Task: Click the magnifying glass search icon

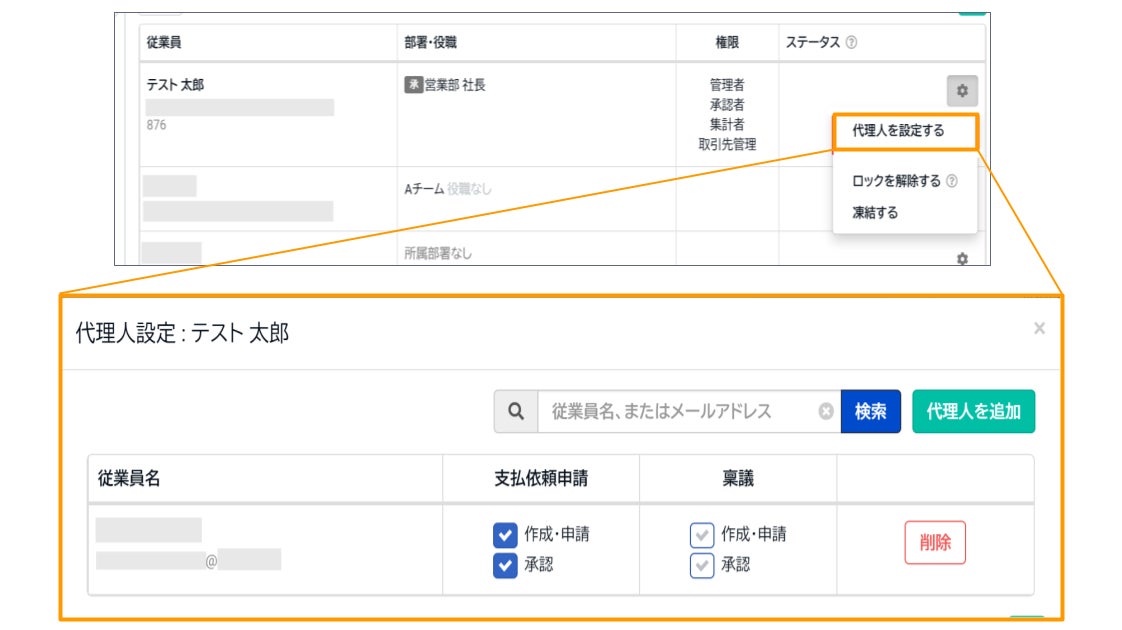Action: coord(516,411)
